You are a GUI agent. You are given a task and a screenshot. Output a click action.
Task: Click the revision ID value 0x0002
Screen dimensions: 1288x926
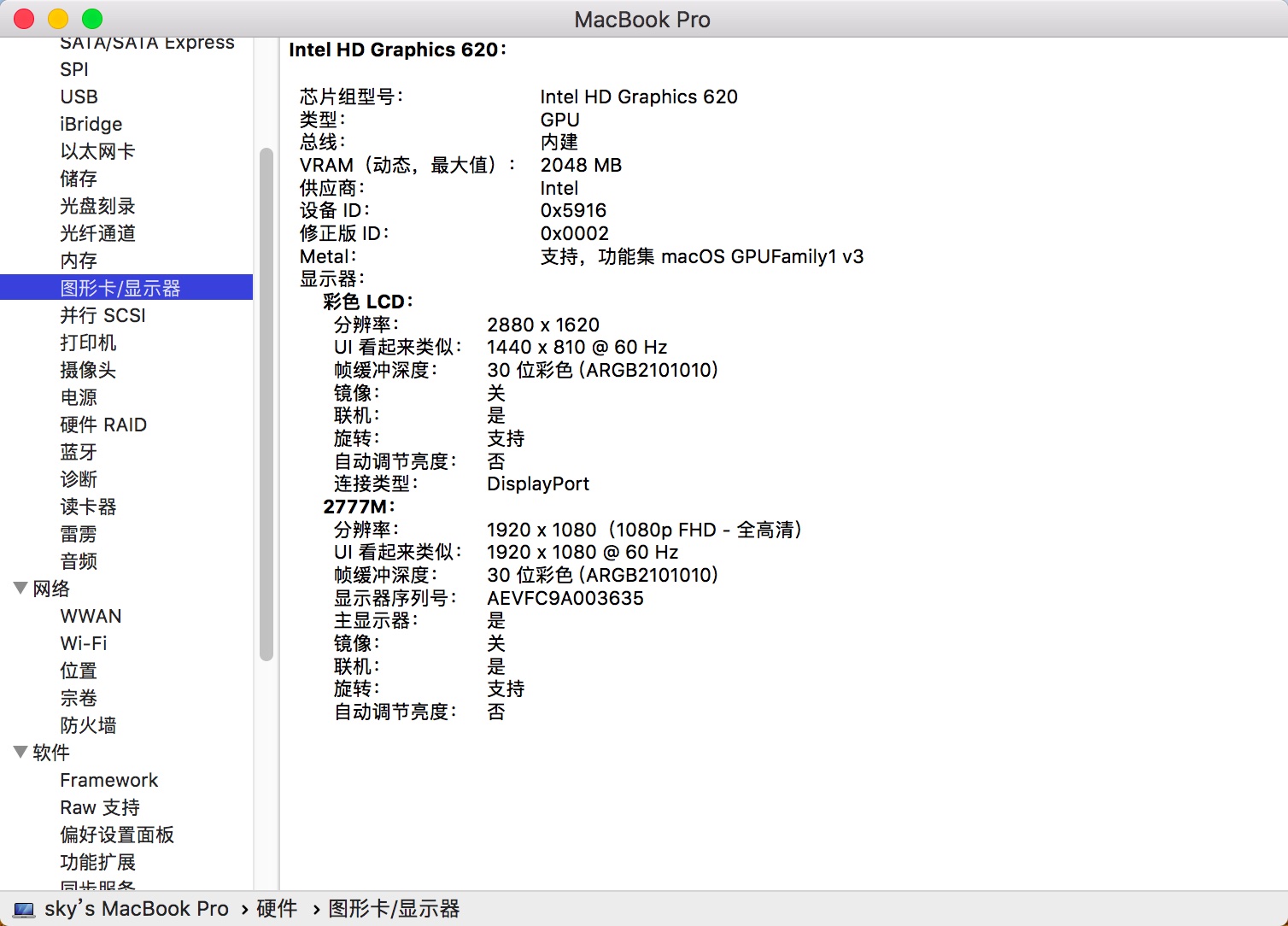pos(574,233)
